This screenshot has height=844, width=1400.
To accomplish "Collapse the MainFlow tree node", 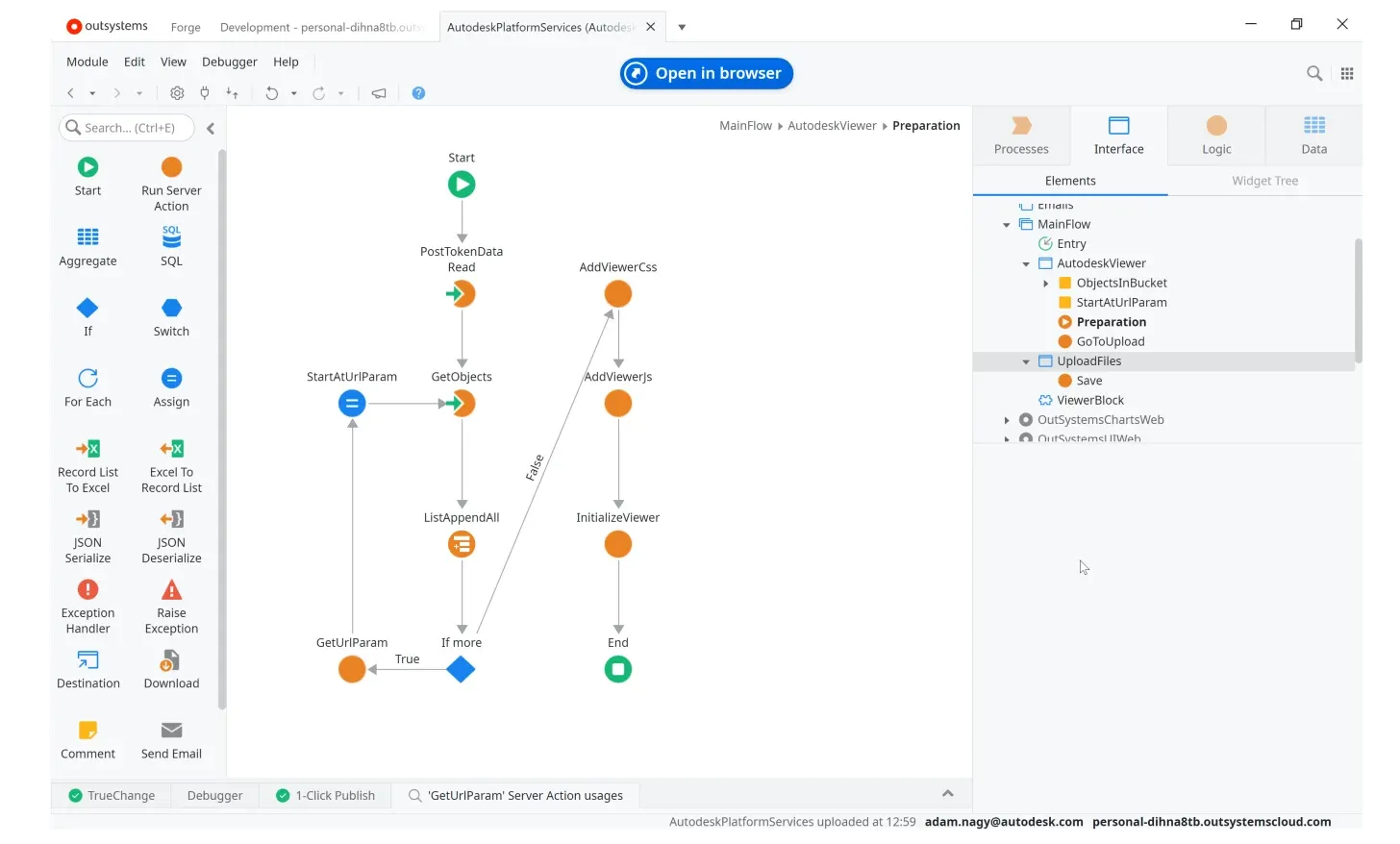I will pyautogui.click(x=1007, y=225).
